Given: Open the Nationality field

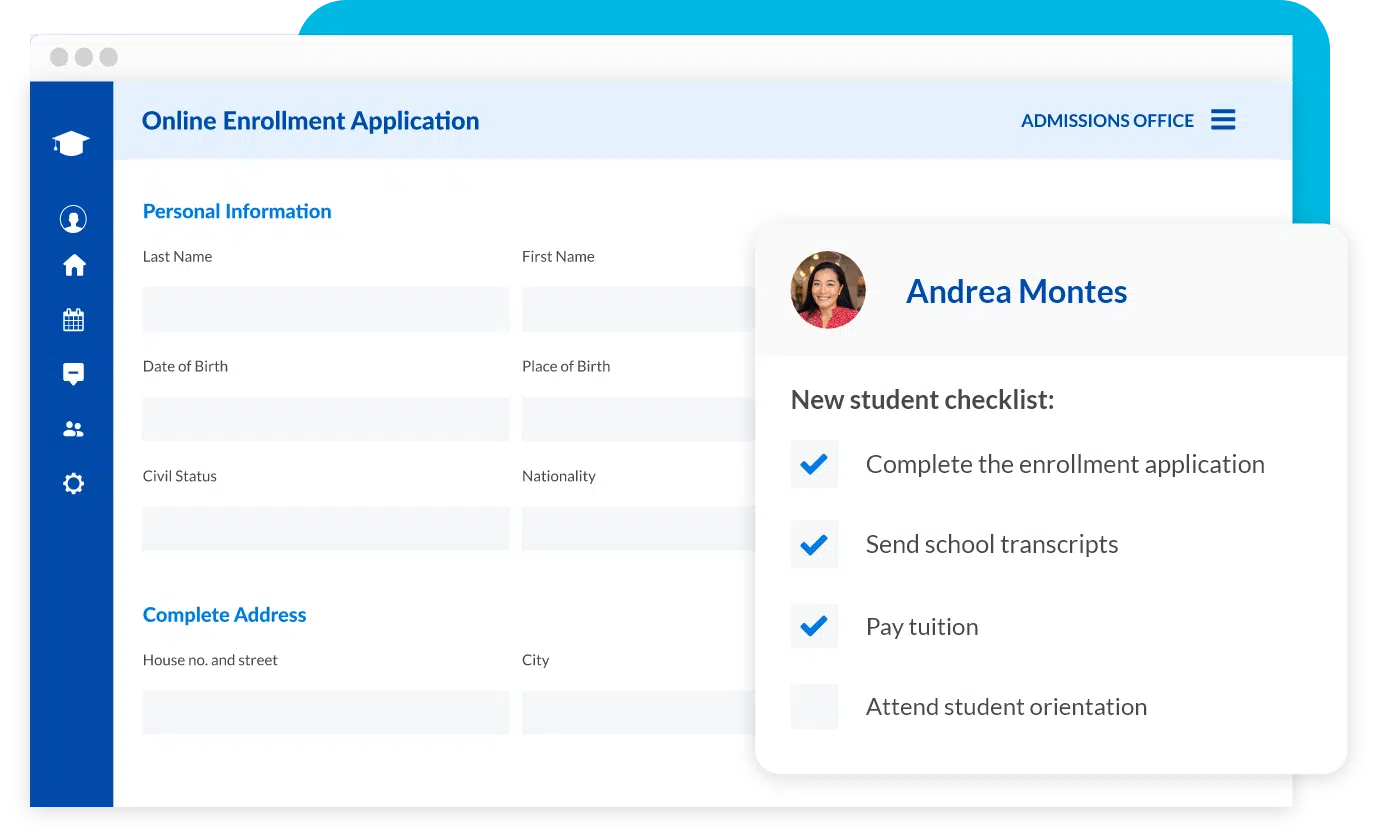Looking at the screenshot, I should (637, 528).
